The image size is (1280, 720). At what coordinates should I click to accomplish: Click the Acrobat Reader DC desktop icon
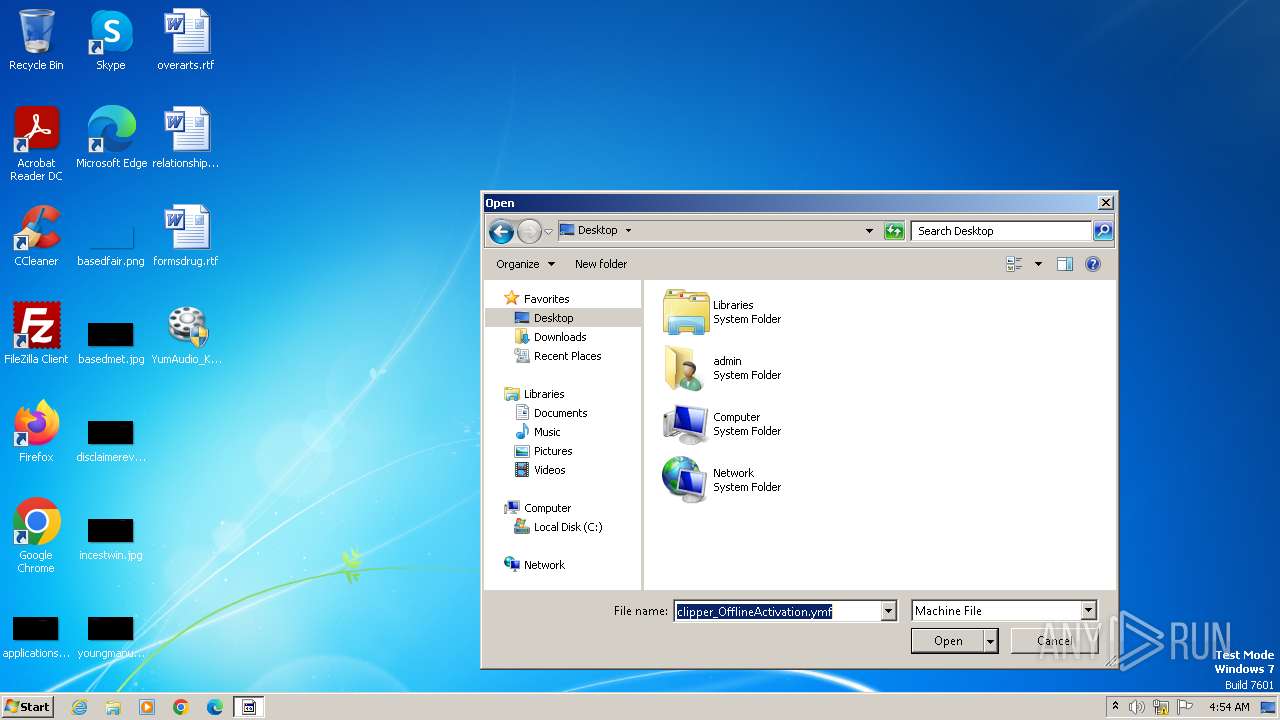tap(36, 144)
